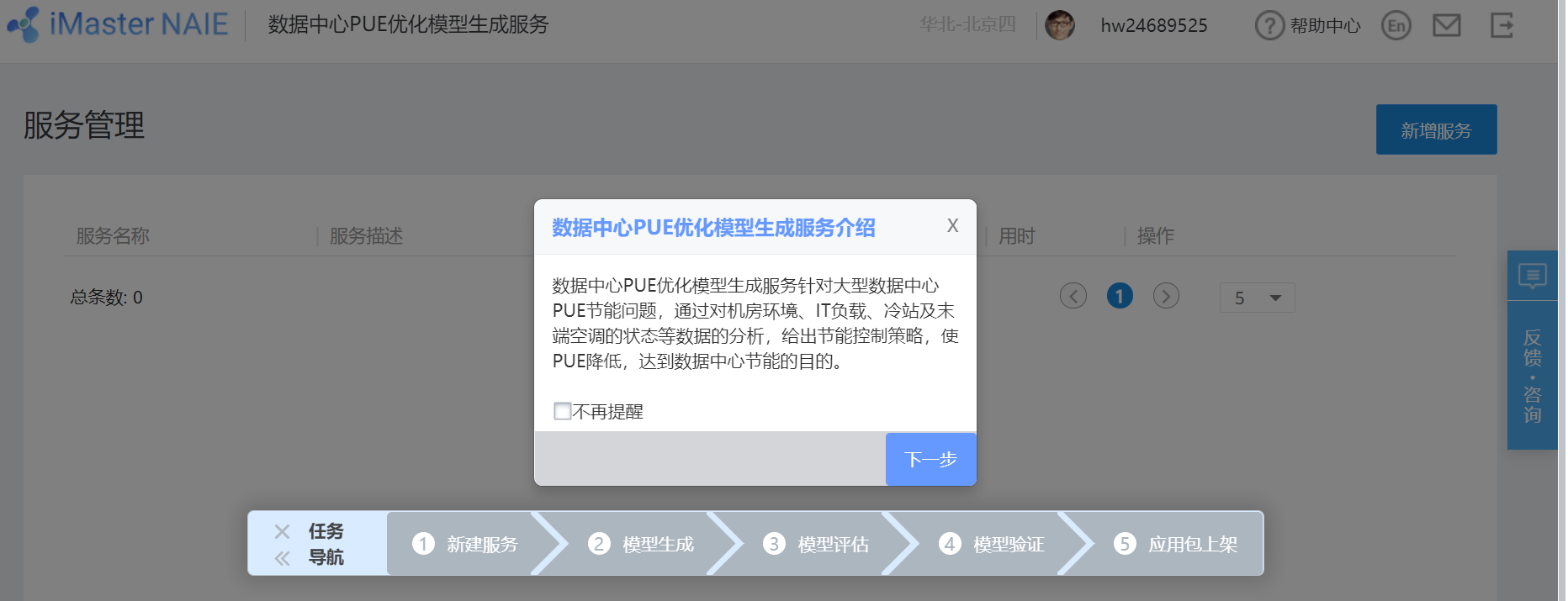Open the 华北-北京四 region selector

click(x=967, y=24)
